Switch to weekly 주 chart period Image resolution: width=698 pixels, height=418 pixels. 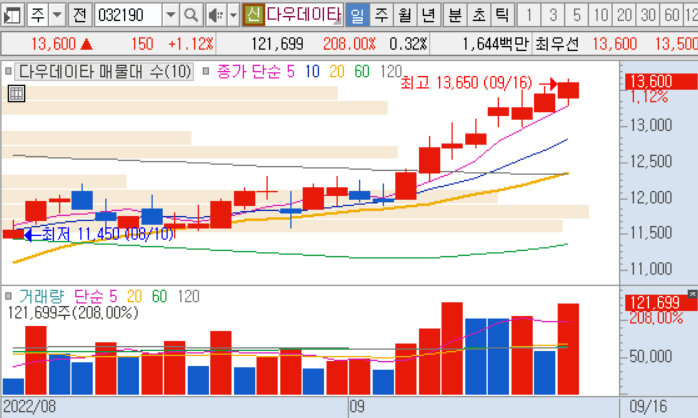point(381,15)
